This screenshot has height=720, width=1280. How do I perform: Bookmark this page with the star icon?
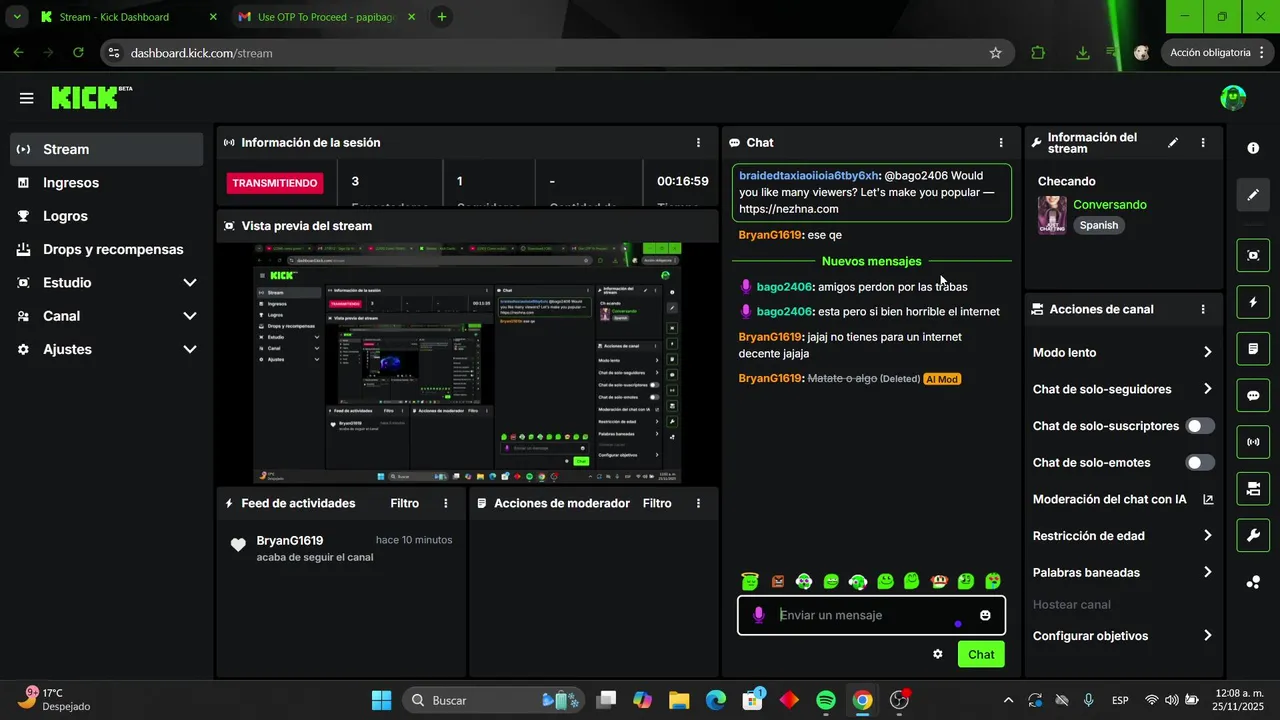point(995,53)
